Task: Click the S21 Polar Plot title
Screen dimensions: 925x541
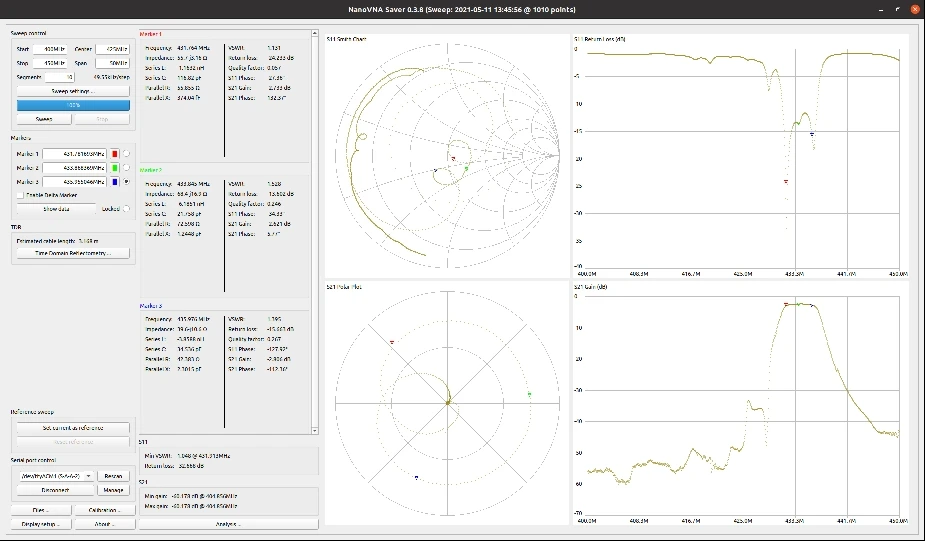Action: tap(345, 287)
